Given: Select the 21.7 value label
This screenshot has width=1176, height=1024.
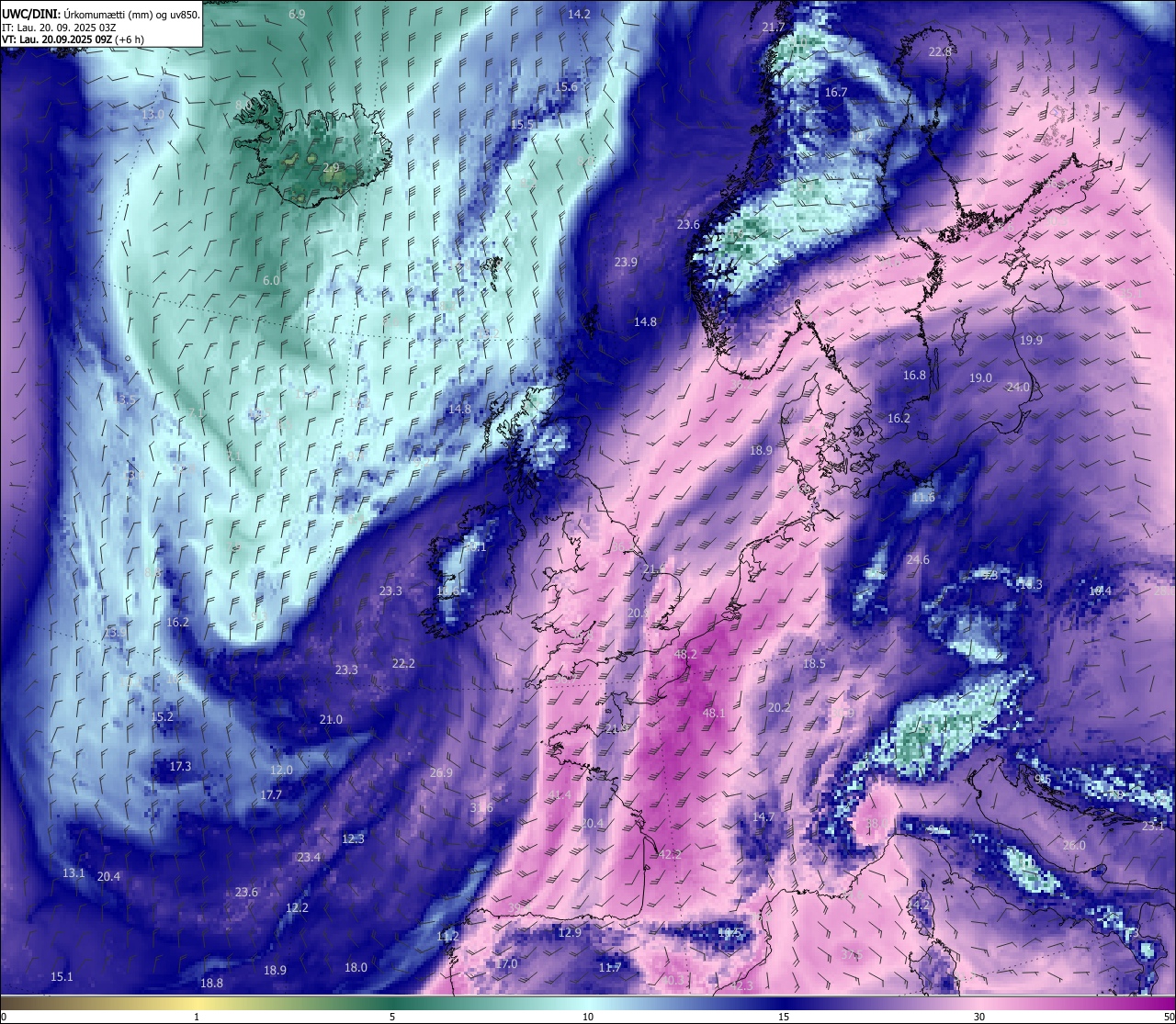Looking at the screenshot, I should pos(775,27).
